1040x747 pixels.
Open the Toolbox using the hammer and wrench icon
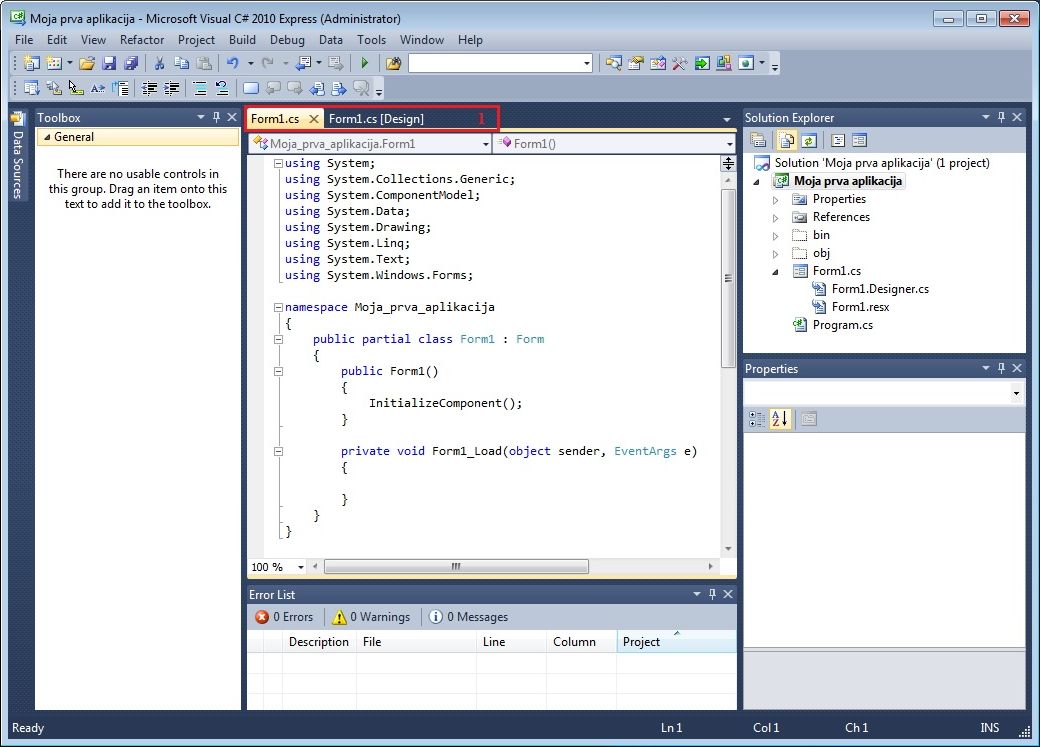tap(680, 63)
